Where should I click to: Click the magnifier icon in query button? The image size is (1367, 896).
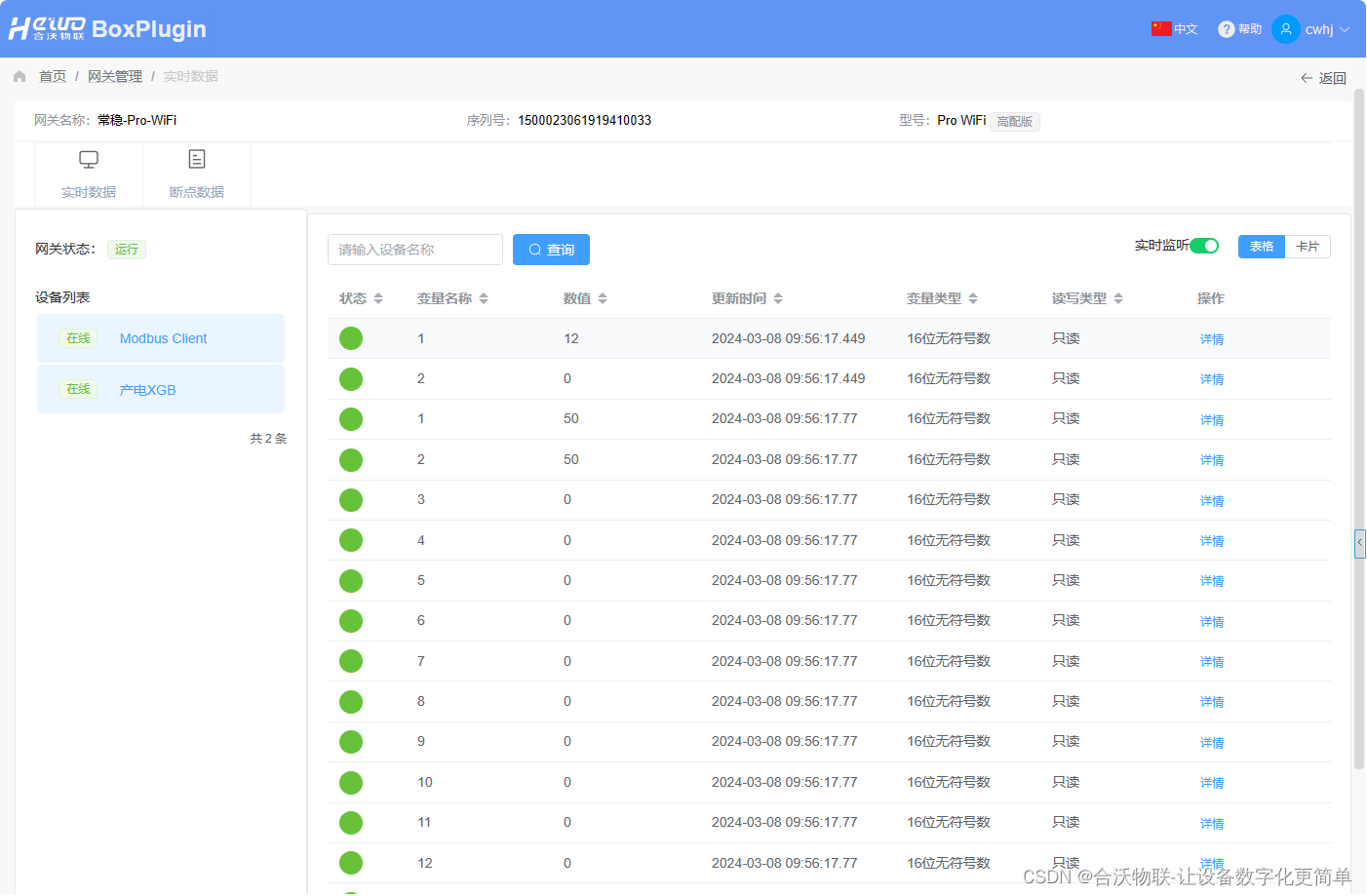(x=535, y=250)
